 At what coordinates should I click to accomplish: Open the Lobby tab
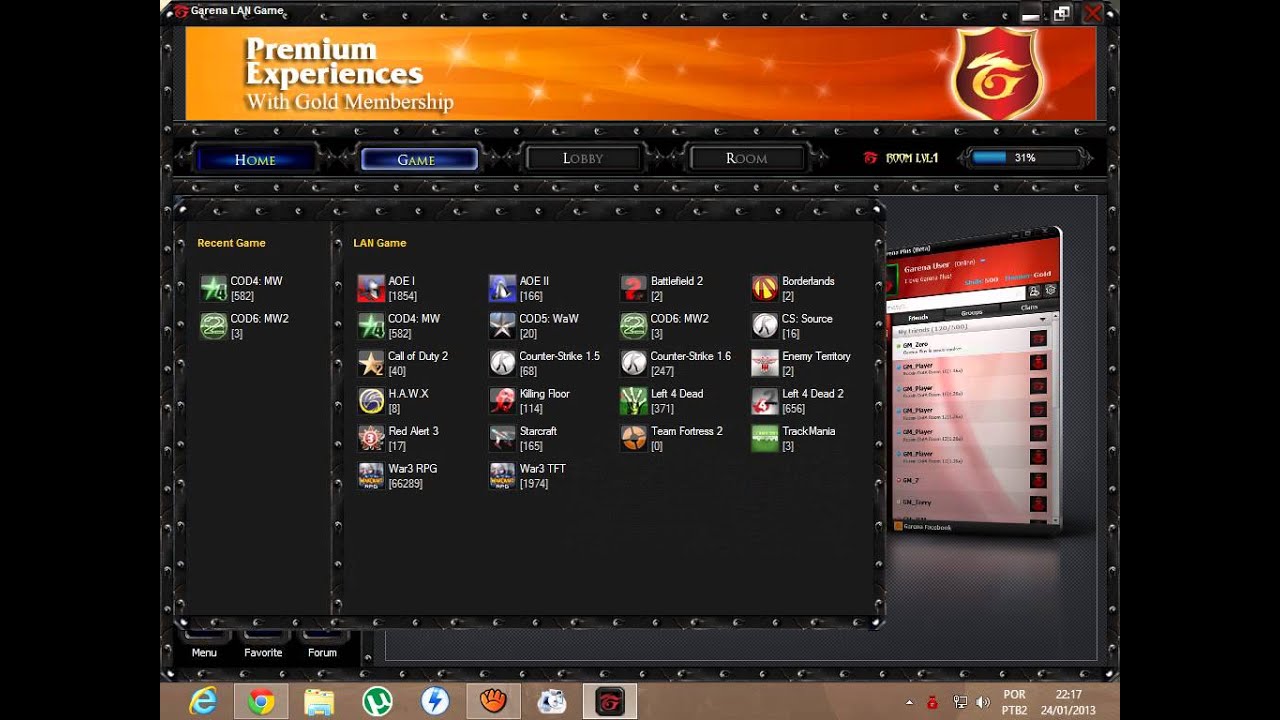click(583, 158)
